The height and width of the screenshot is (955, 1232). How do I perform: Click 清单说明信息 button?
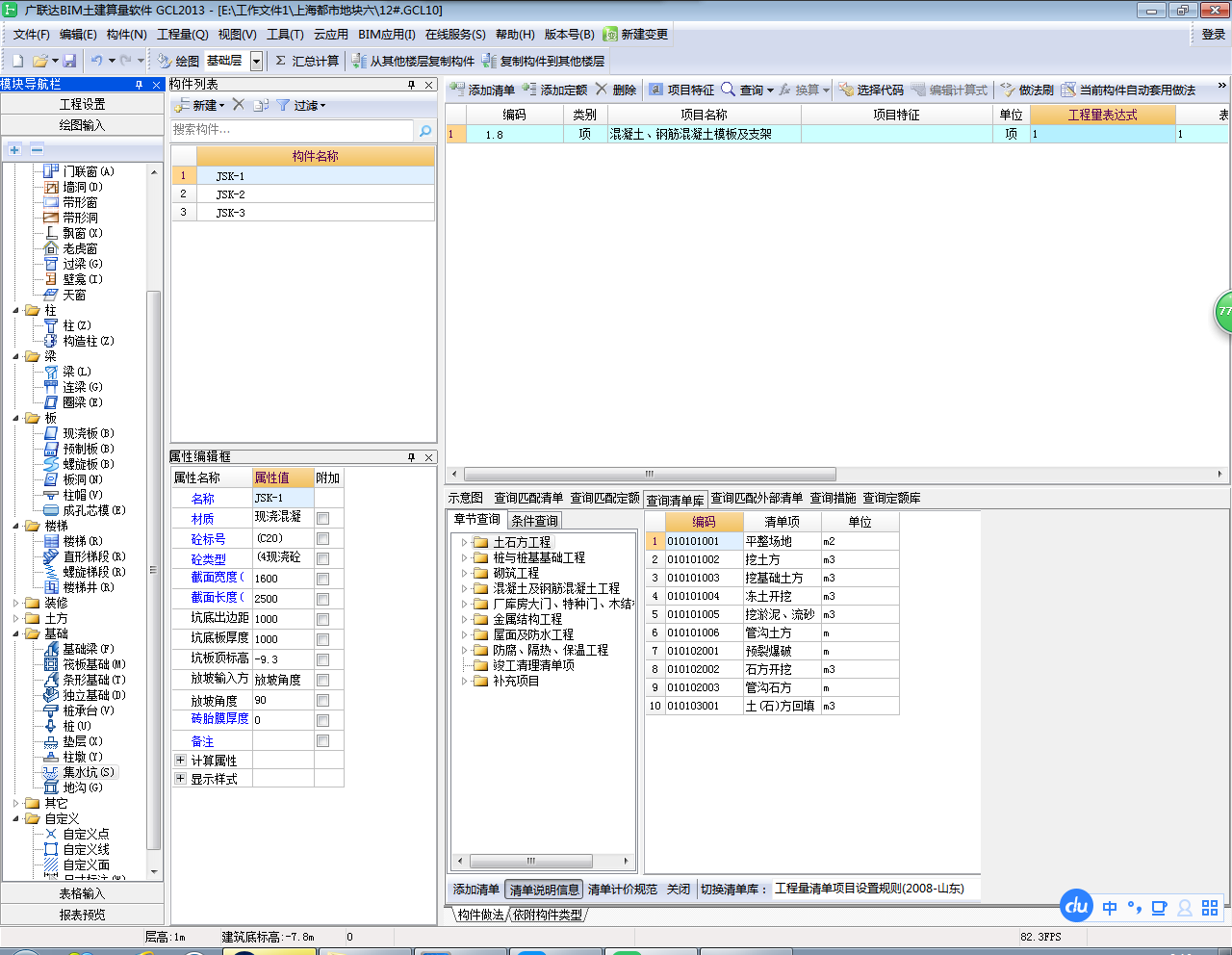click(x=545, y=890)
